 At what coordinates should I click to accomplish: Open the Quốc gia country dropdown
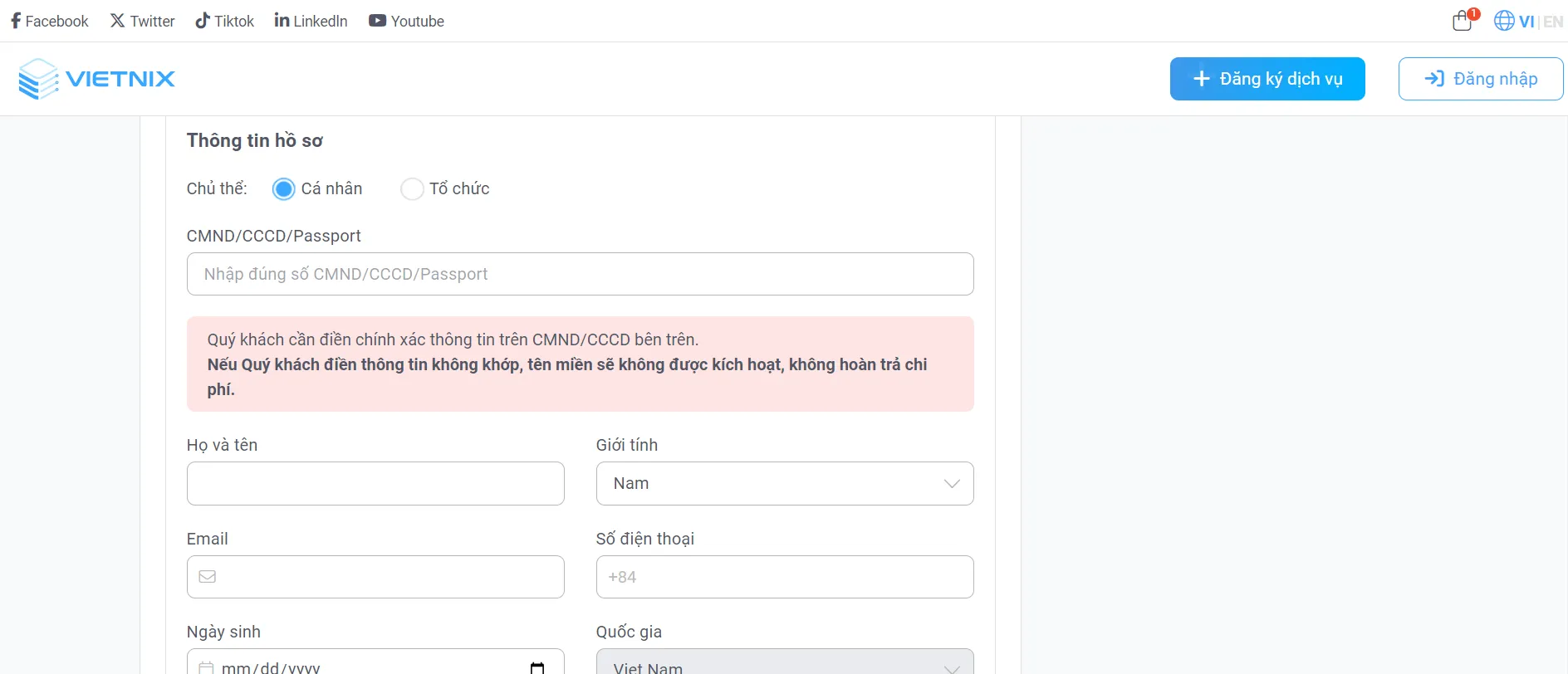point(784,664)
